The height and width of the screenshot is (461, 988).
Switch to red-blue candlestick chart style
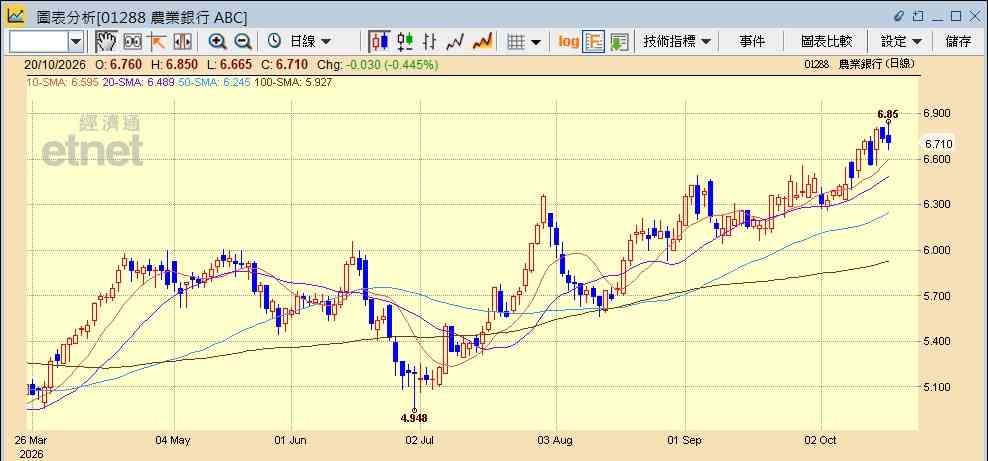tap(379, 42)
